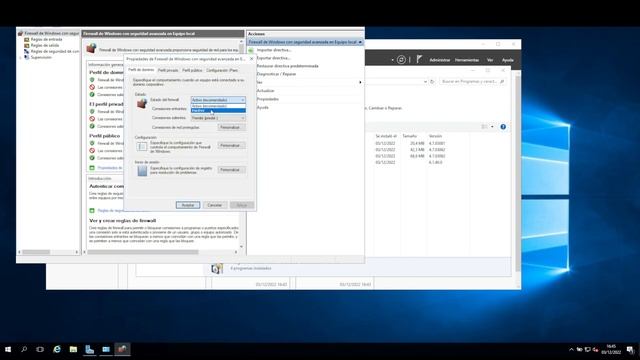Open Administrar menu in Server Manager
Image resolution: width=640 pixels, height=360 pixels.
click(x=439, y=60)
